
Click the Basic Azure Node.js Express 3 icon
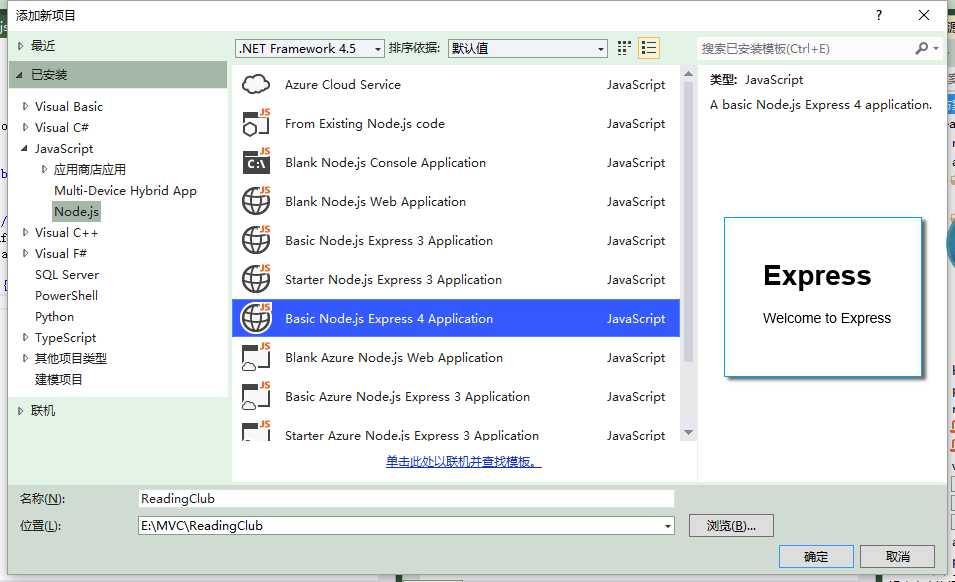point(256,396)
